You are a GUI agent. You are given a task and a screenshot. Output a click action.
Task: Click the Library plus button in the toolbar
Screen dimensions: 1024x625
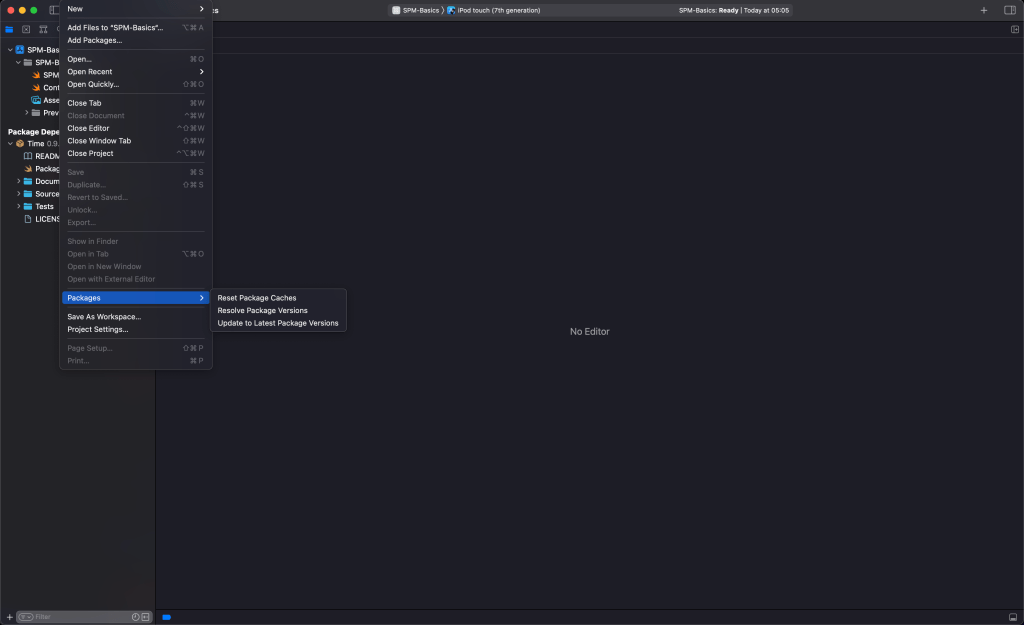984,10
